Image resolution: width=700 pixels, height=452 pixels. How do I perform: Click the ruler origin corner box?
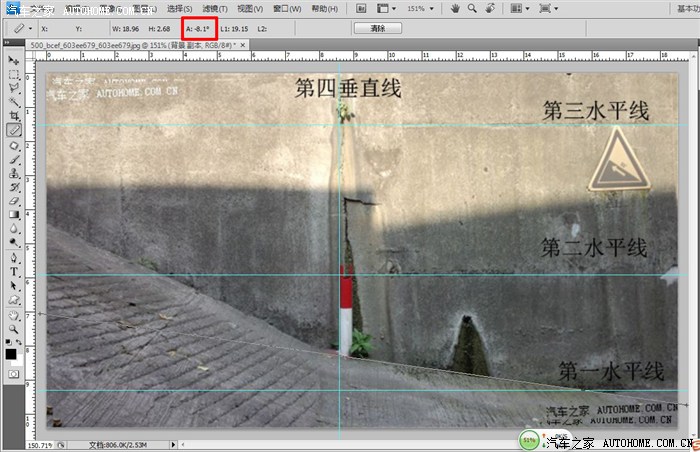(30, 56)
